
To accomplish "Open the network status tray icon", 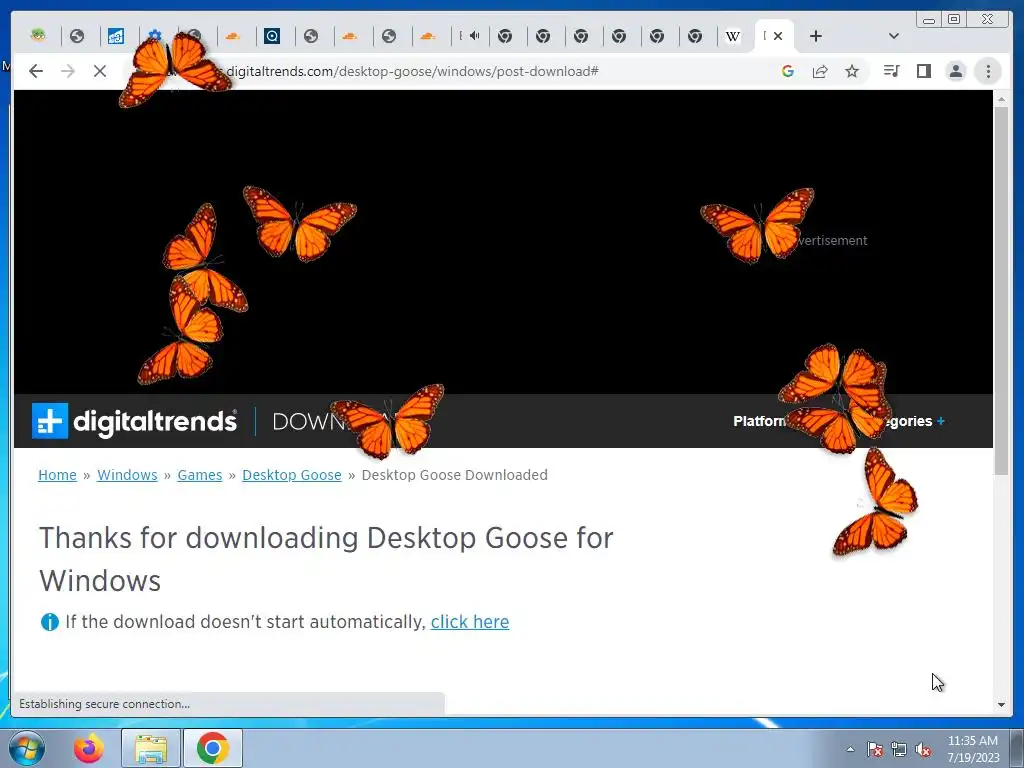I will pos(899,749).
